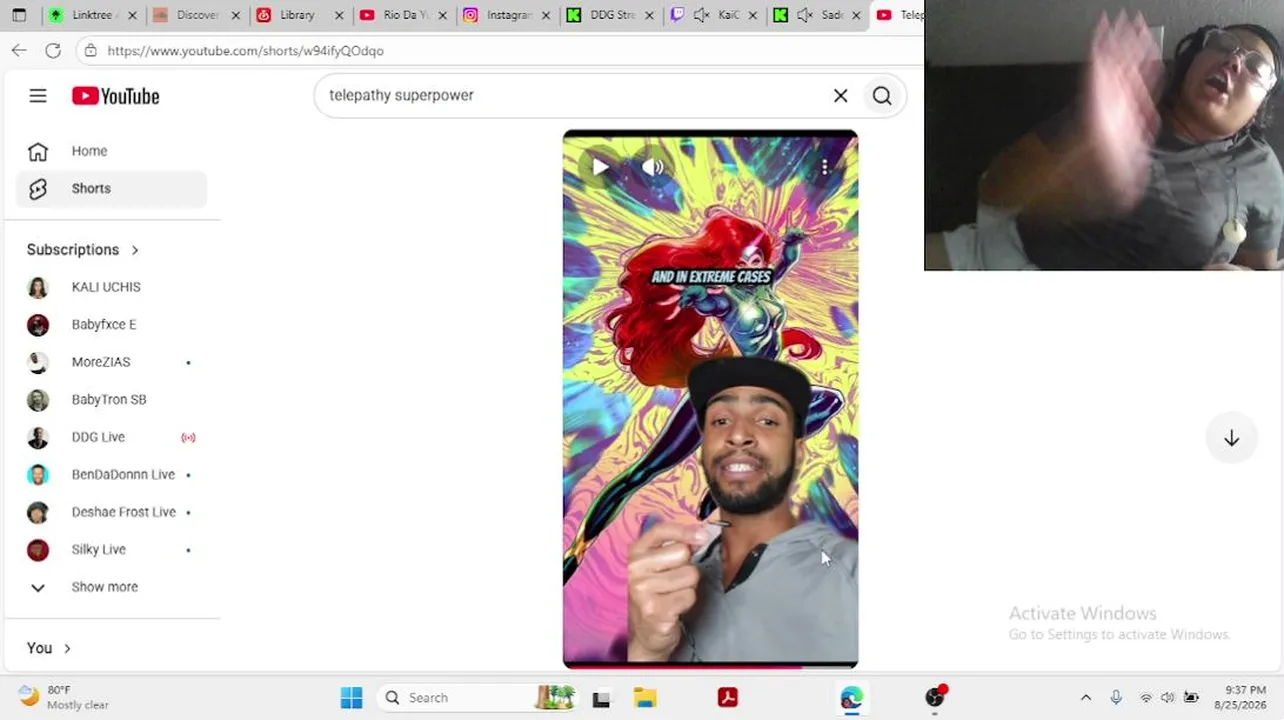Click the microphone tray icon
Screen dimensions: 1284x720
[x=1116, y=698]
